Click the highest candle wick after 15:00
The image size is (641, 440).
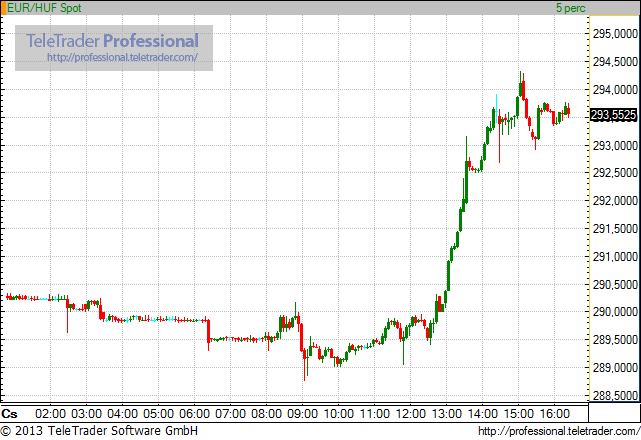coord(520,84)
